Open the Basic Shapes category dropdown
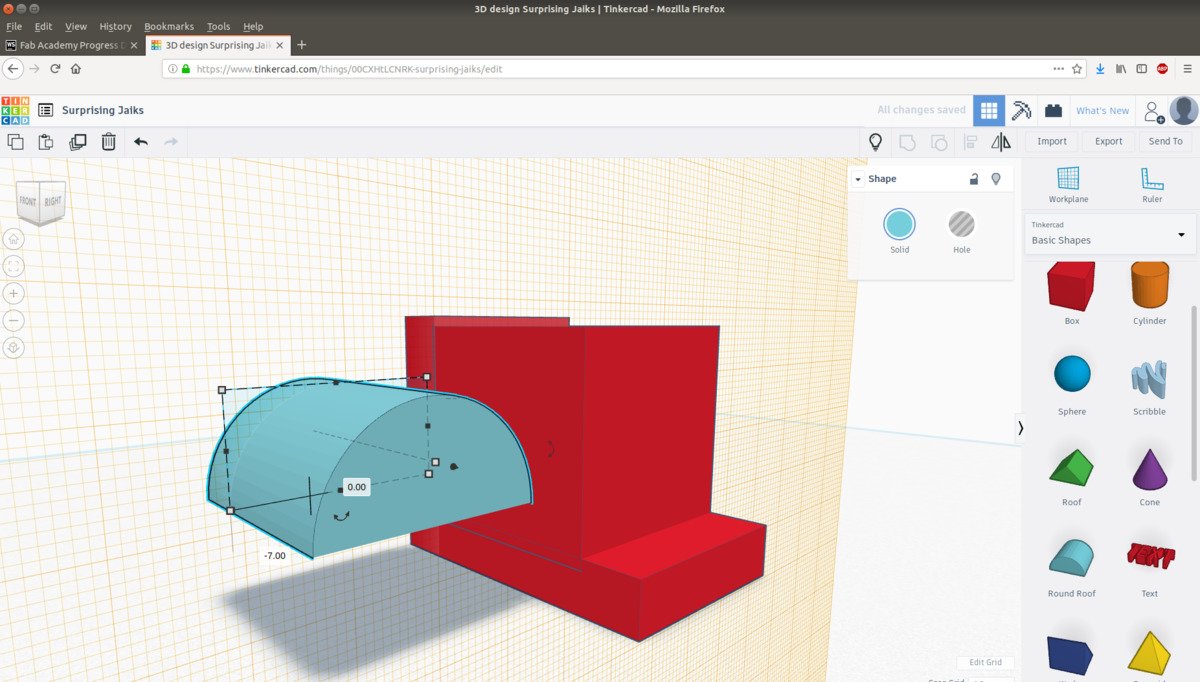Viewport: 1200px width, 682px height. pyautogui.click(x=1109, y=234)
